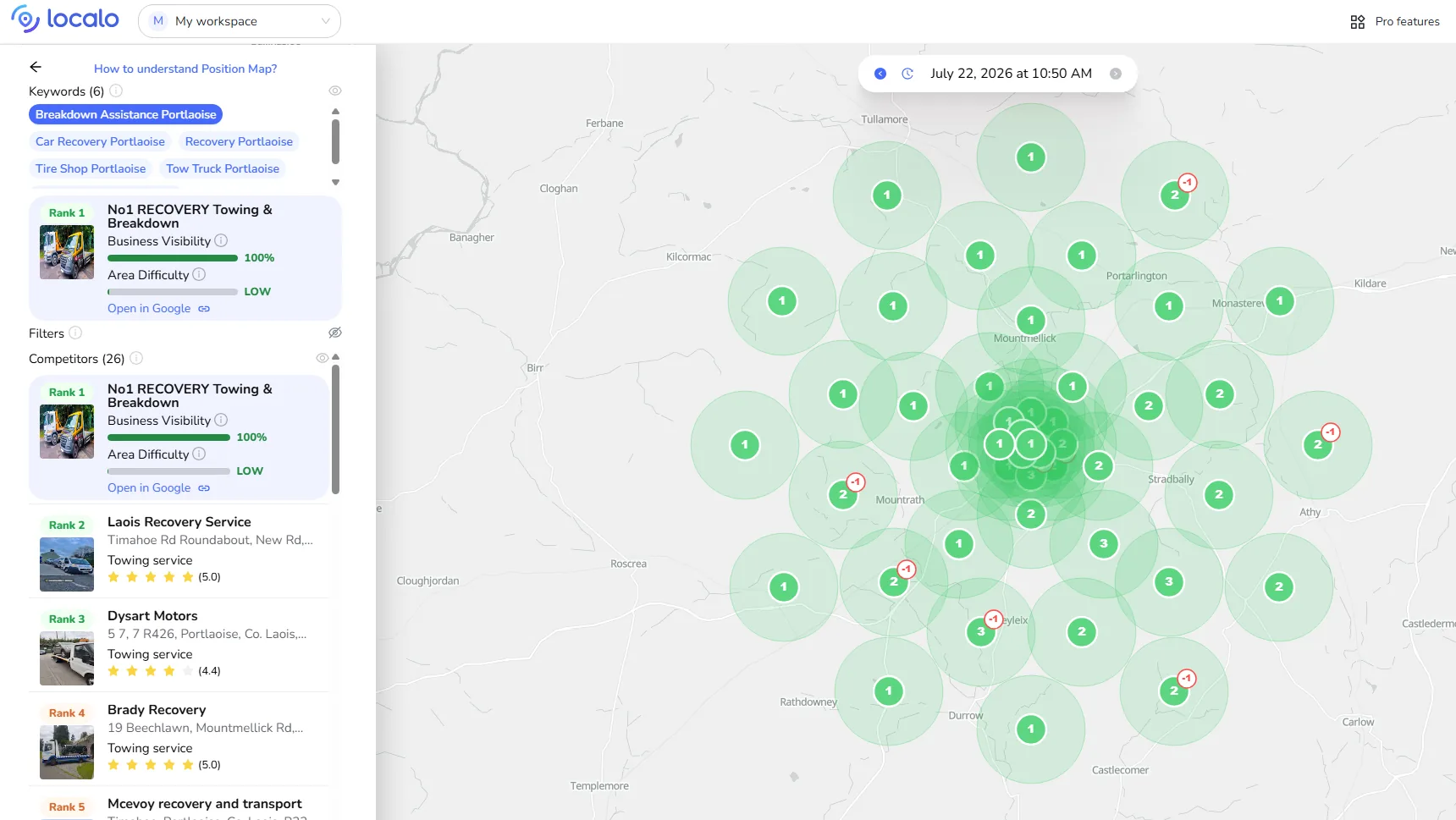
Task: Open How to understand Position Map link
Action: point(185,69)
